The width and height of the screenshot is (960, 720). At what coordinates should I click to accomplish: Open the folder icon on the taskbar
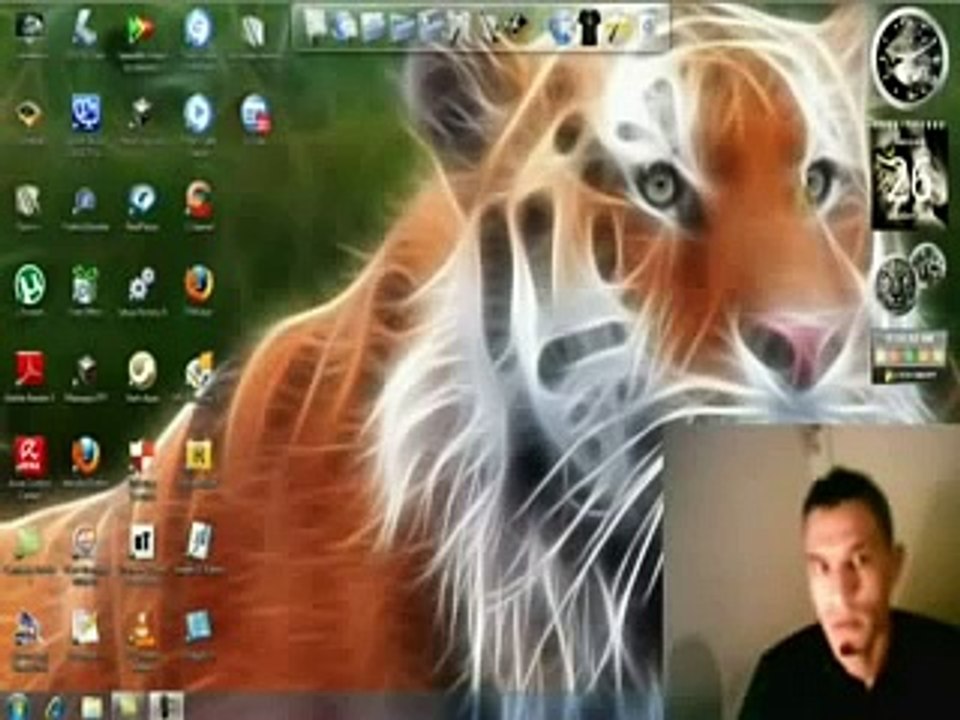click(92, 708)
